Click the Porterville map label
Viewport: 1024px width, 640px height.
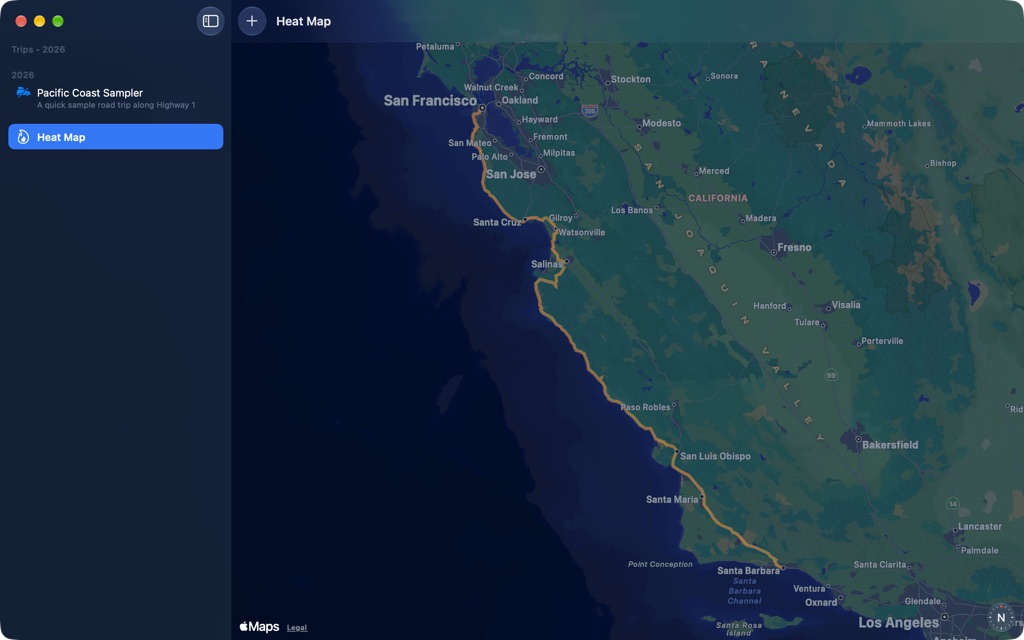point(882,341)
